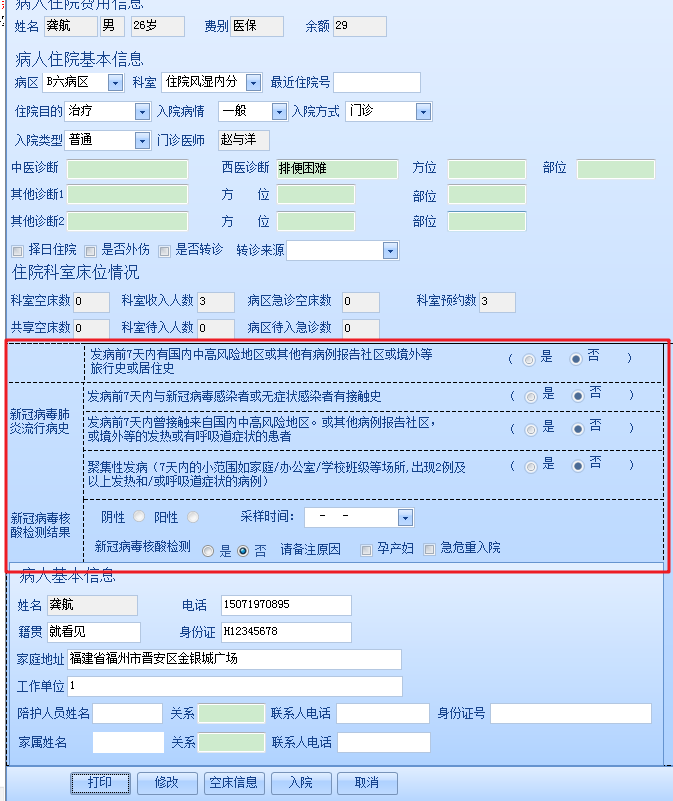
Task: Click 关系 field for 家属
Action: (x=231, y=743)
